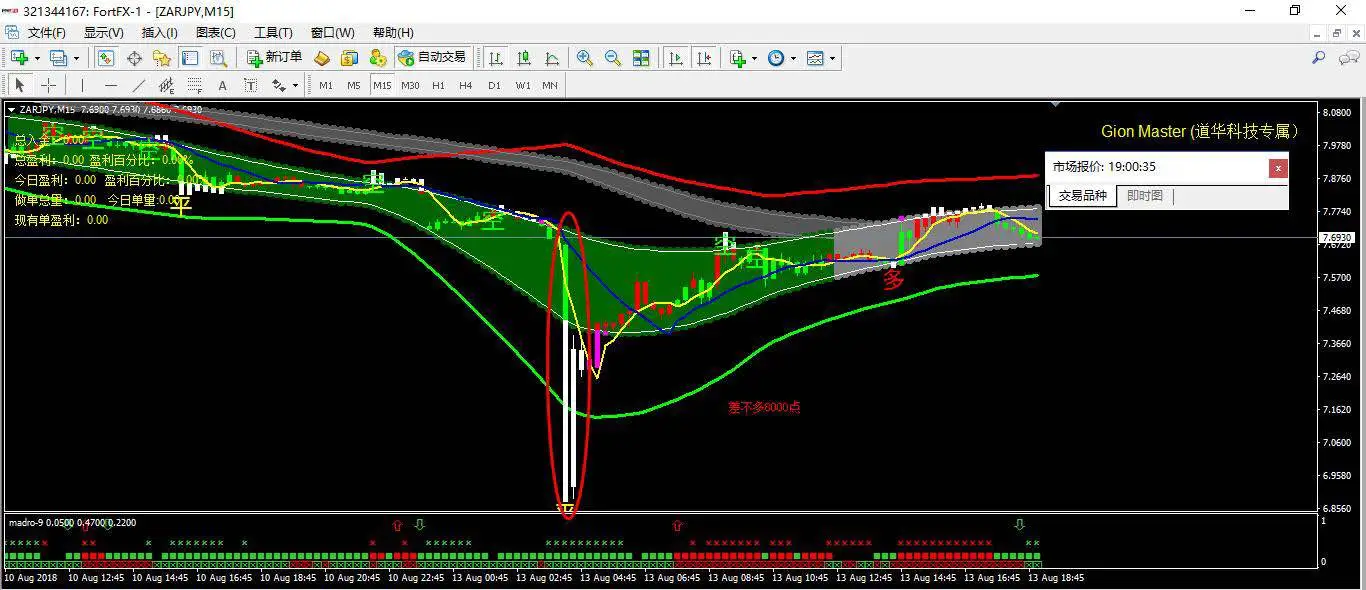Tile chart windows icon
Image resolution: width=1366 pixels, height=590 pixels.
tap(641, 58)
